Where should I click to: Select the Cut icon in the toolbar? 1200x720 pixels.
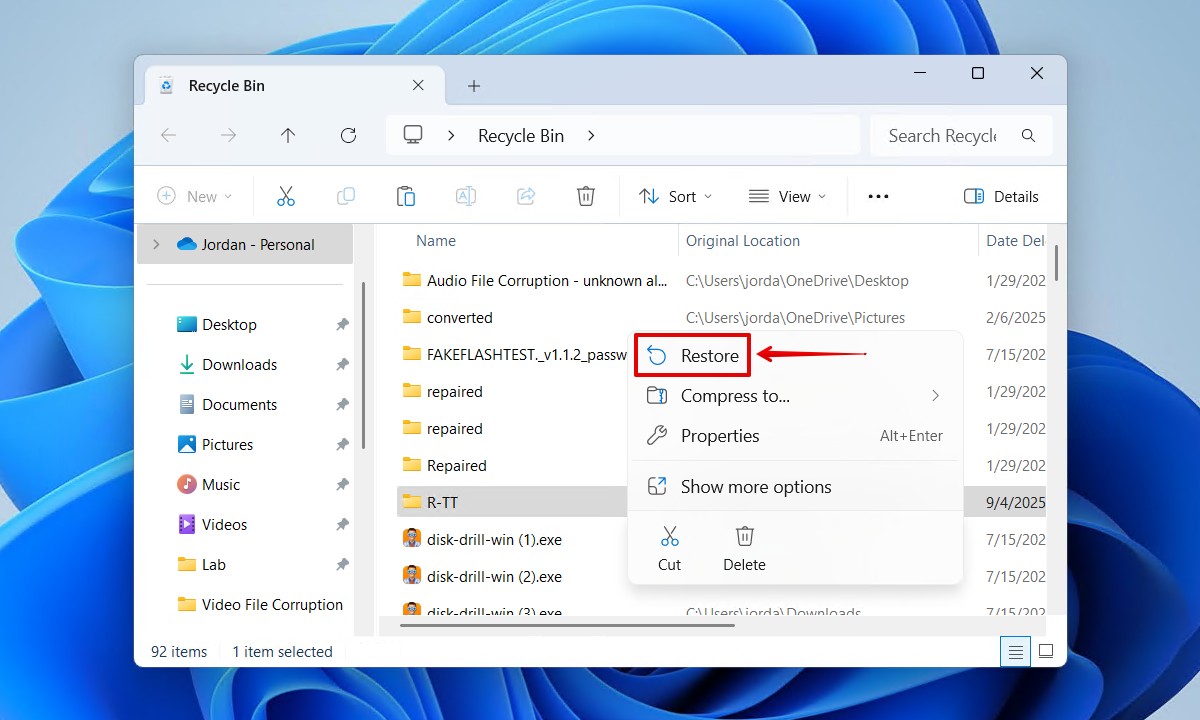point(286,195)
